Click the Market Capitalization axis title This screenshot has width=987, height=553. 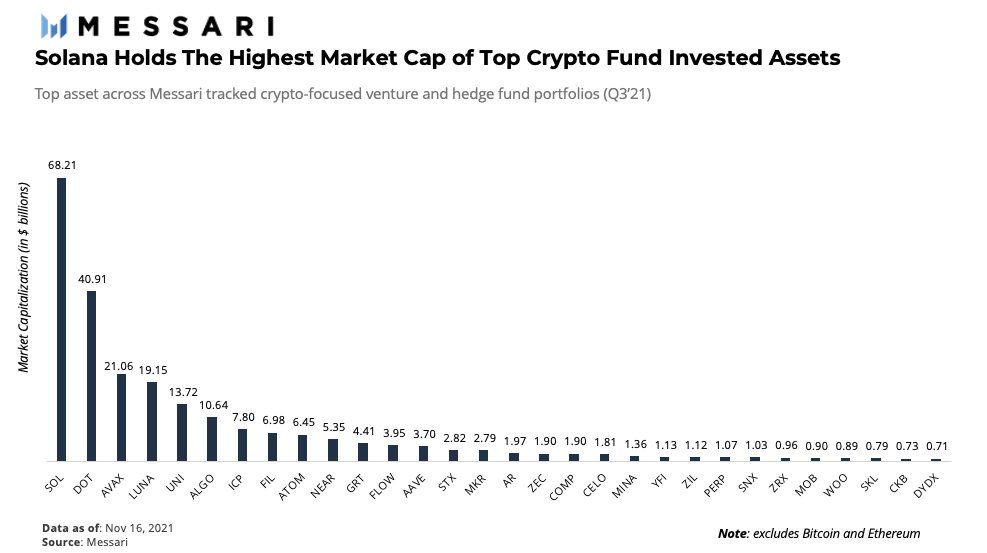(24, 277)
